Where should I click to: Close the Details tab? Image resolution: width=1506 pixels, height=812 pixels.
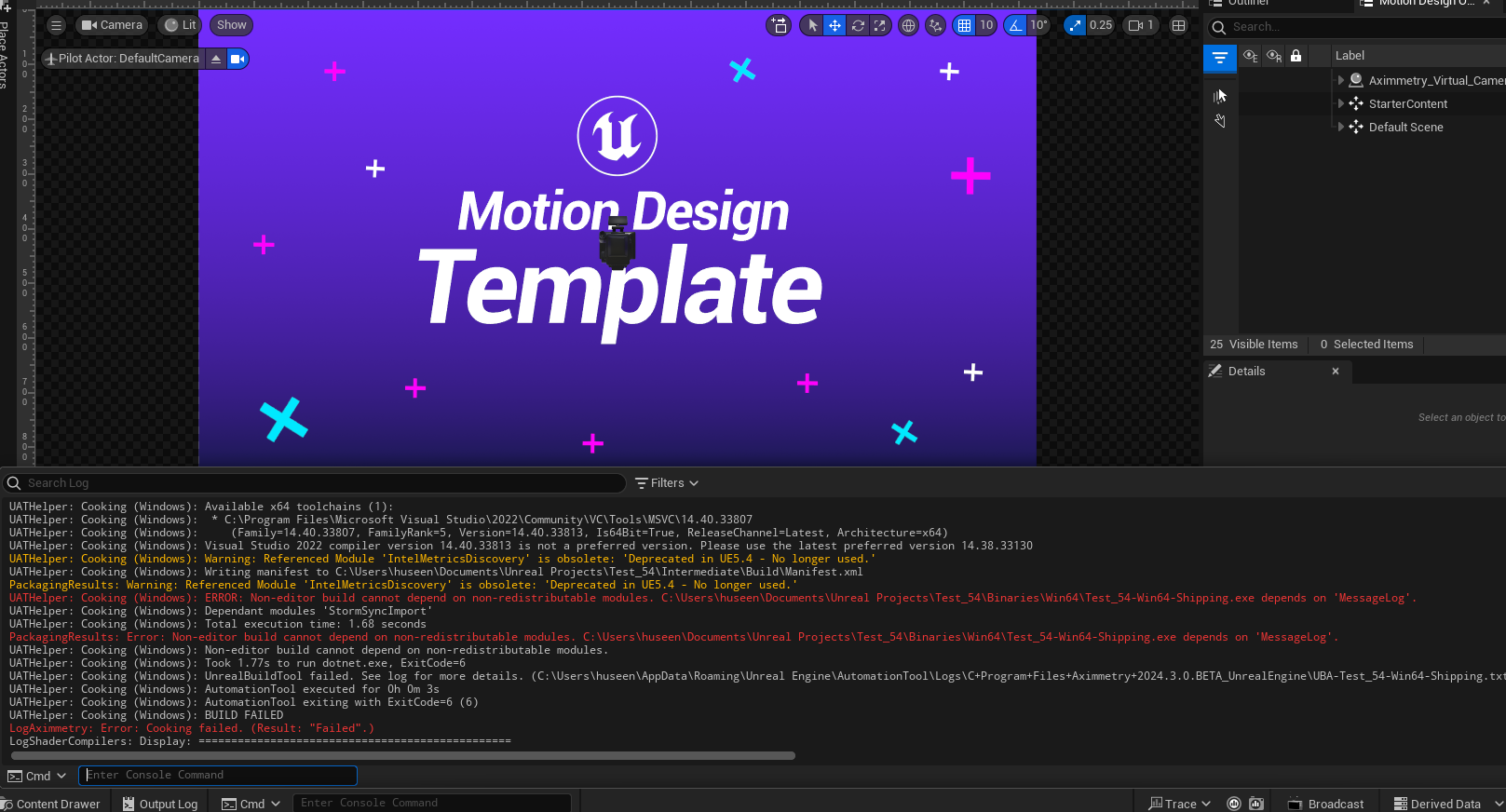pyautogui.click(x=1336, y=371)
